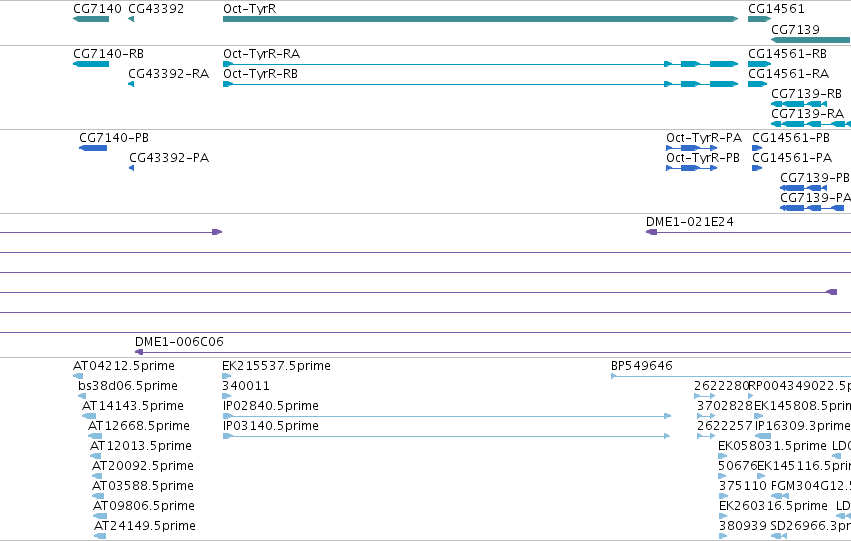Click the CG7140-PB protein feature
Screen dimensions: 851x541
click(x=93, y=148)
